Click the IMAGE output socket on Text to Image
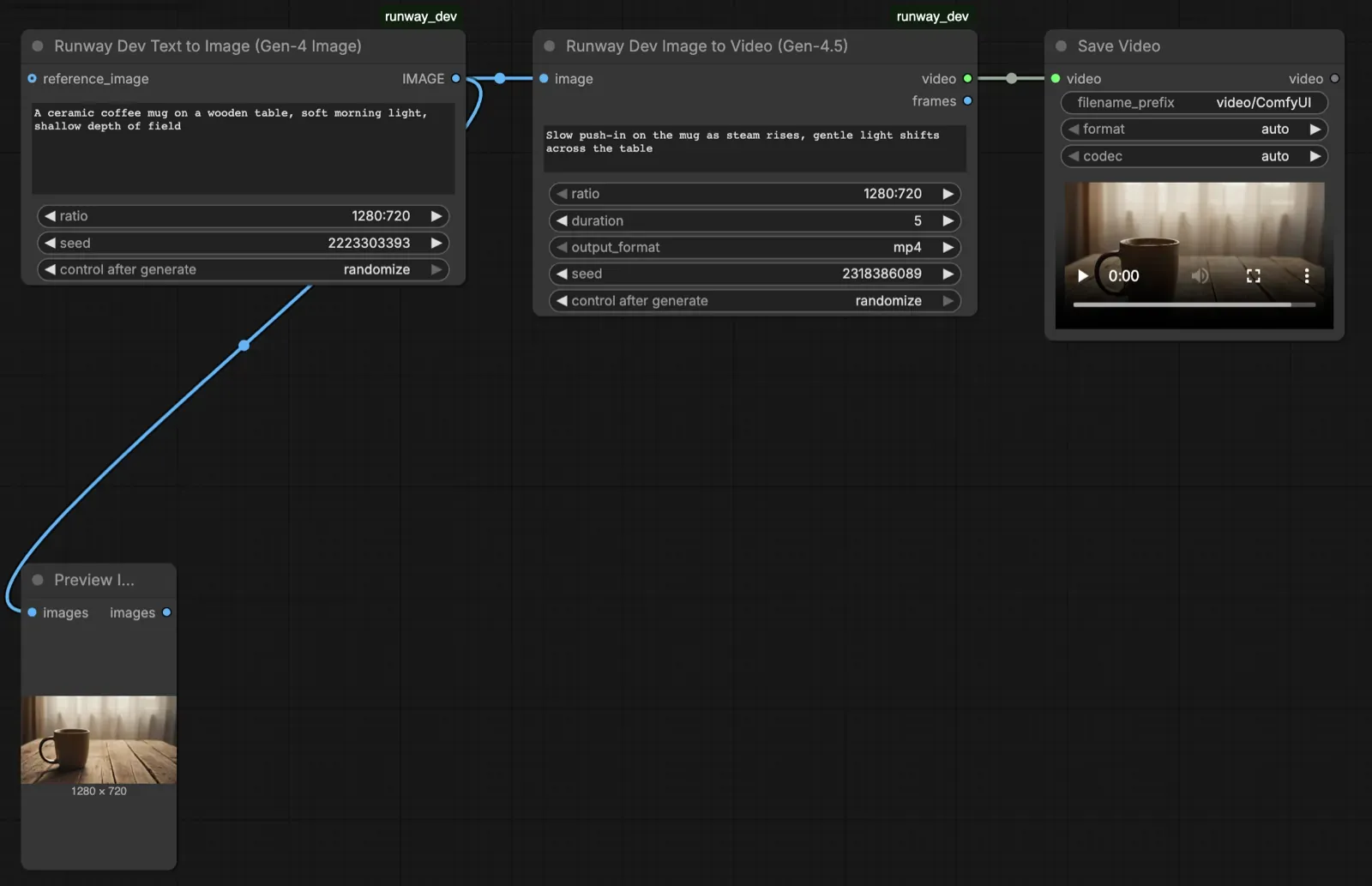 point(456,79)
